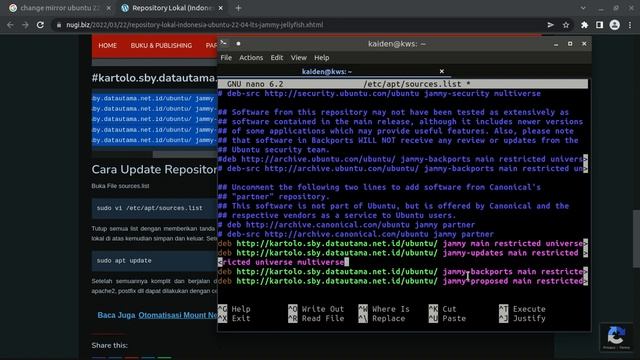Maximize the terminal window
This screenshot has height=360, width=640.
pyautogui.click(x=570, y=44)
